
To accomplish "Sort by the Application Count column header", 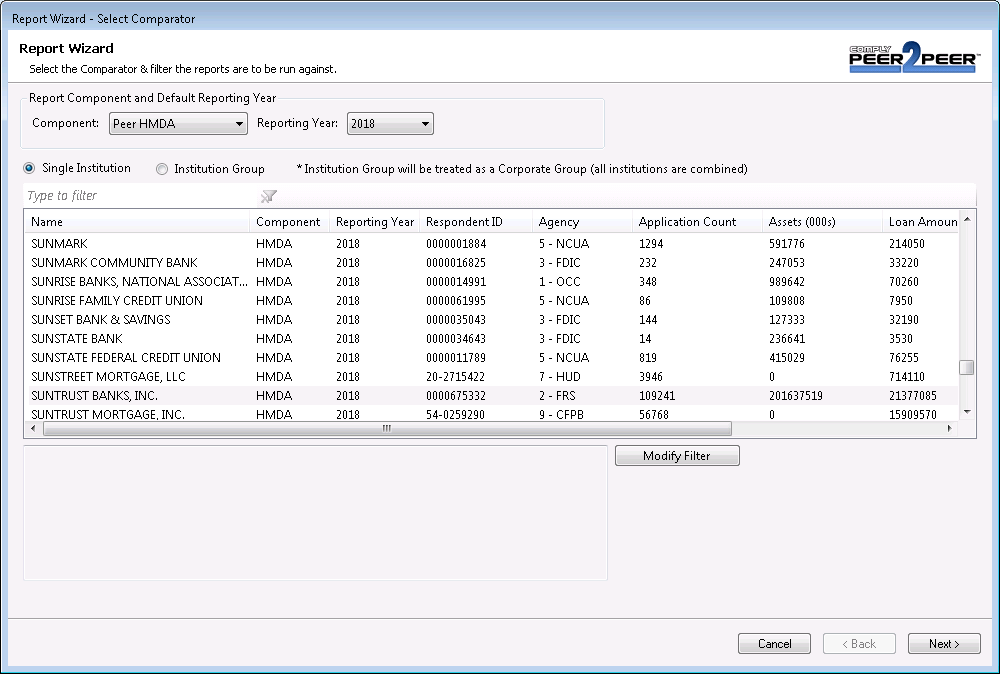I will 697,222.
